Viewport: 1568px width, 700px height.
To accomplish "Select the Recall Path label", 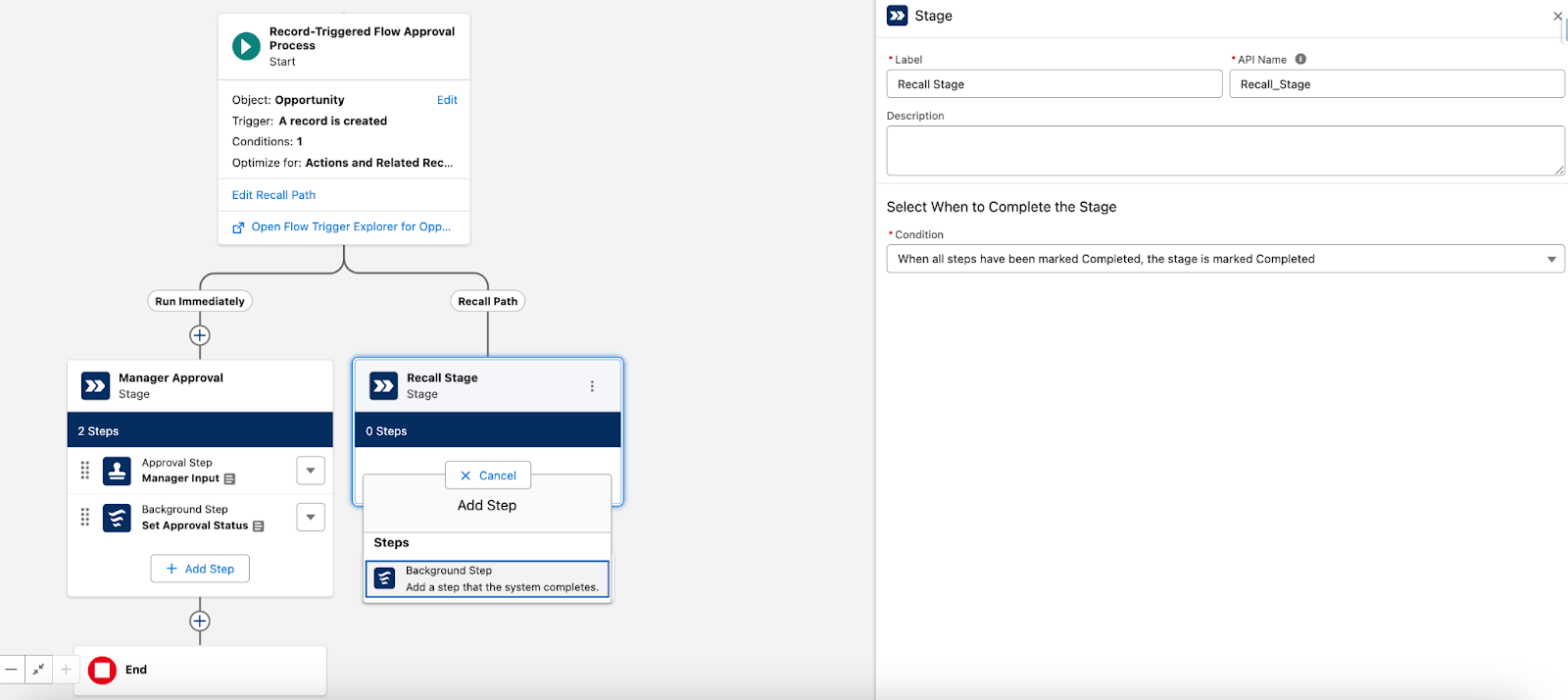I will (x=488, y=301).
